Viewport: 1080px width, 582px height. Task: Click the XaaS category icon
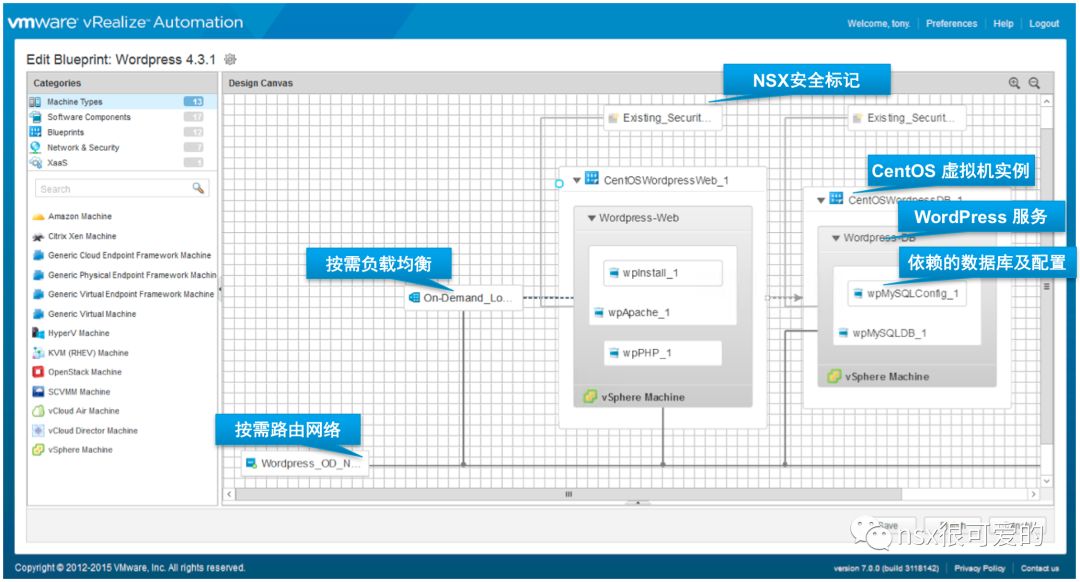[35, 163]
